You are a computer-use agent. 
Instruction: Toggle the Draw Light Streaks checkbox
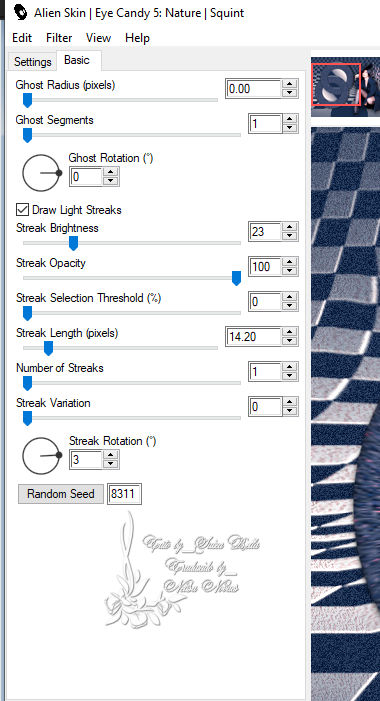22,209
